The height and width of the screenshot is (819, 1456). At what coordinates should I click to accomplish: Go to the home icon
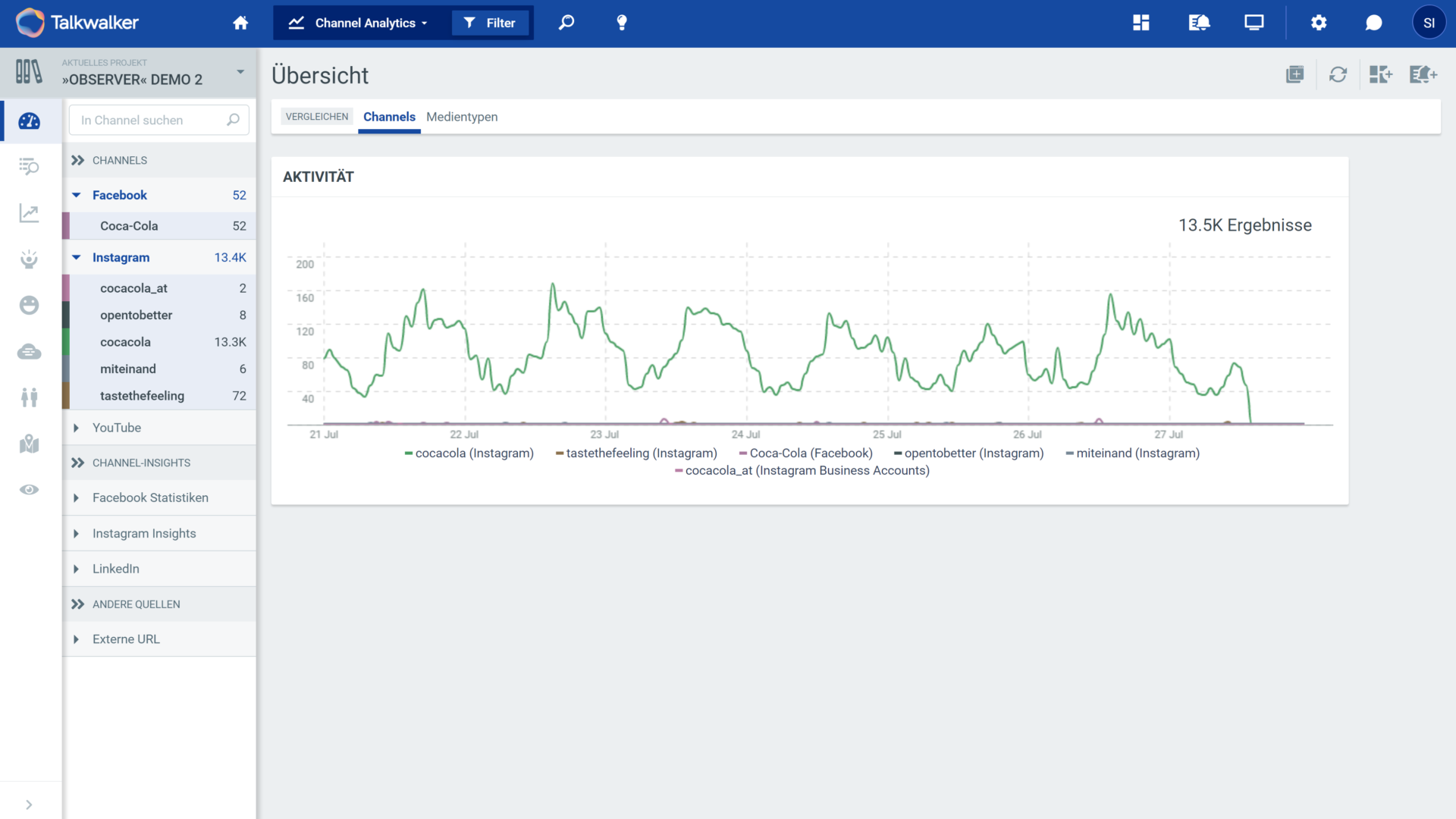click(x=240, y=23)
